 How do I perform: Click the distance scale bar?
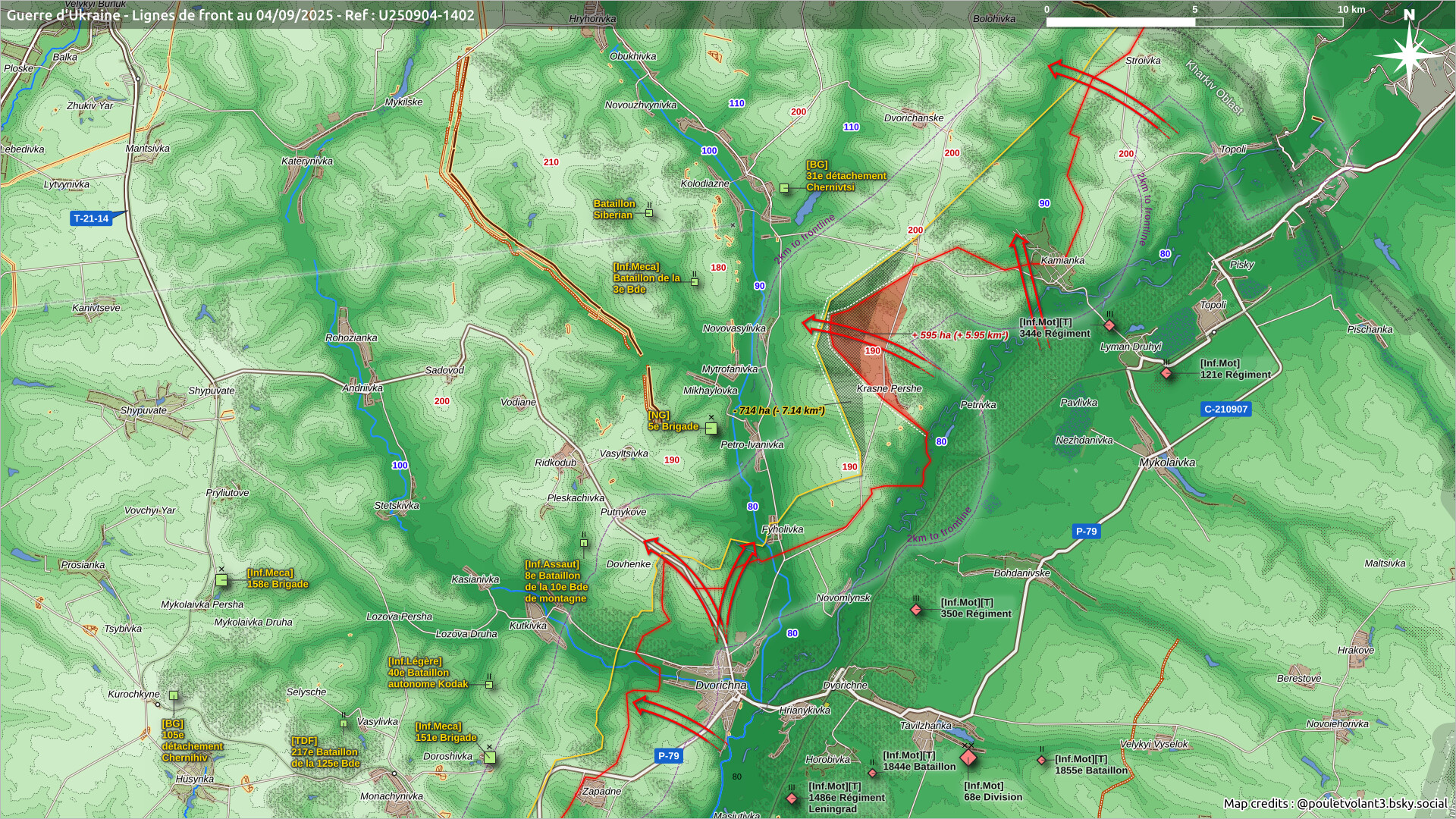[1194, 22]
